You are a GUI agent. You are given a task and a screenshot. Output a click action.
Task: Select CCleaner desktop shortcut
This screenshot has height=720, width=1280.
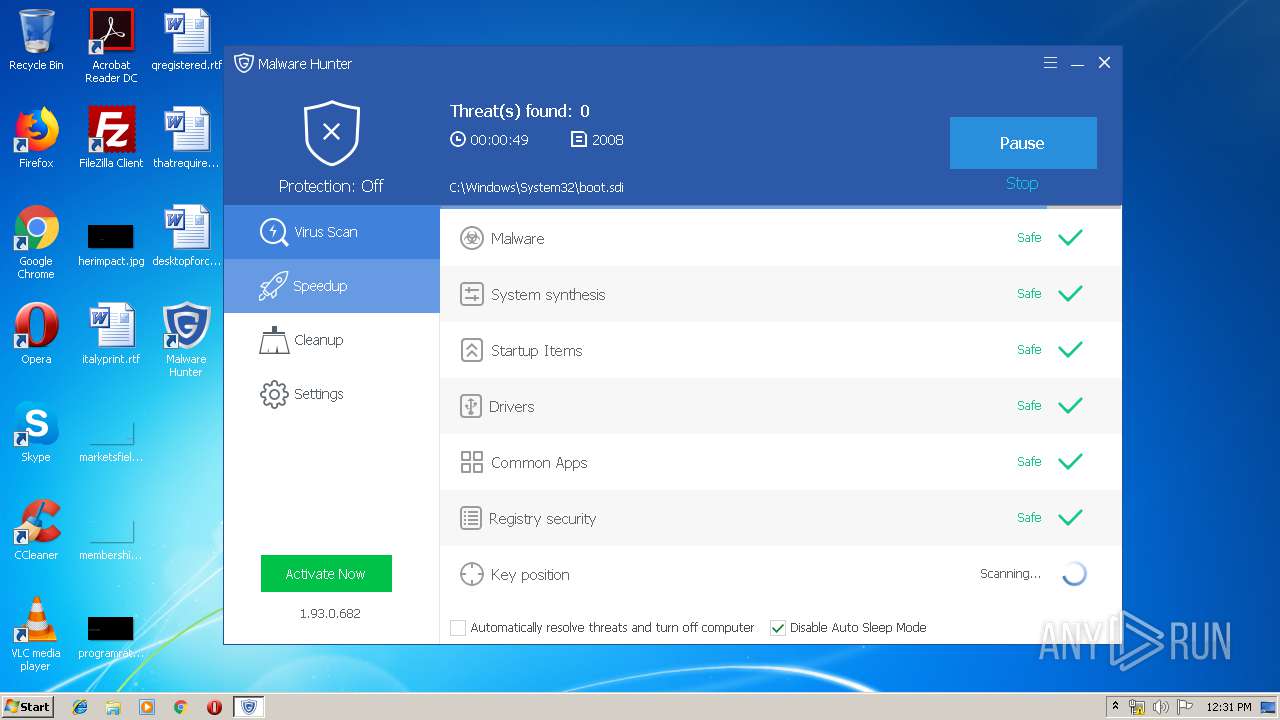pos(36,530)
